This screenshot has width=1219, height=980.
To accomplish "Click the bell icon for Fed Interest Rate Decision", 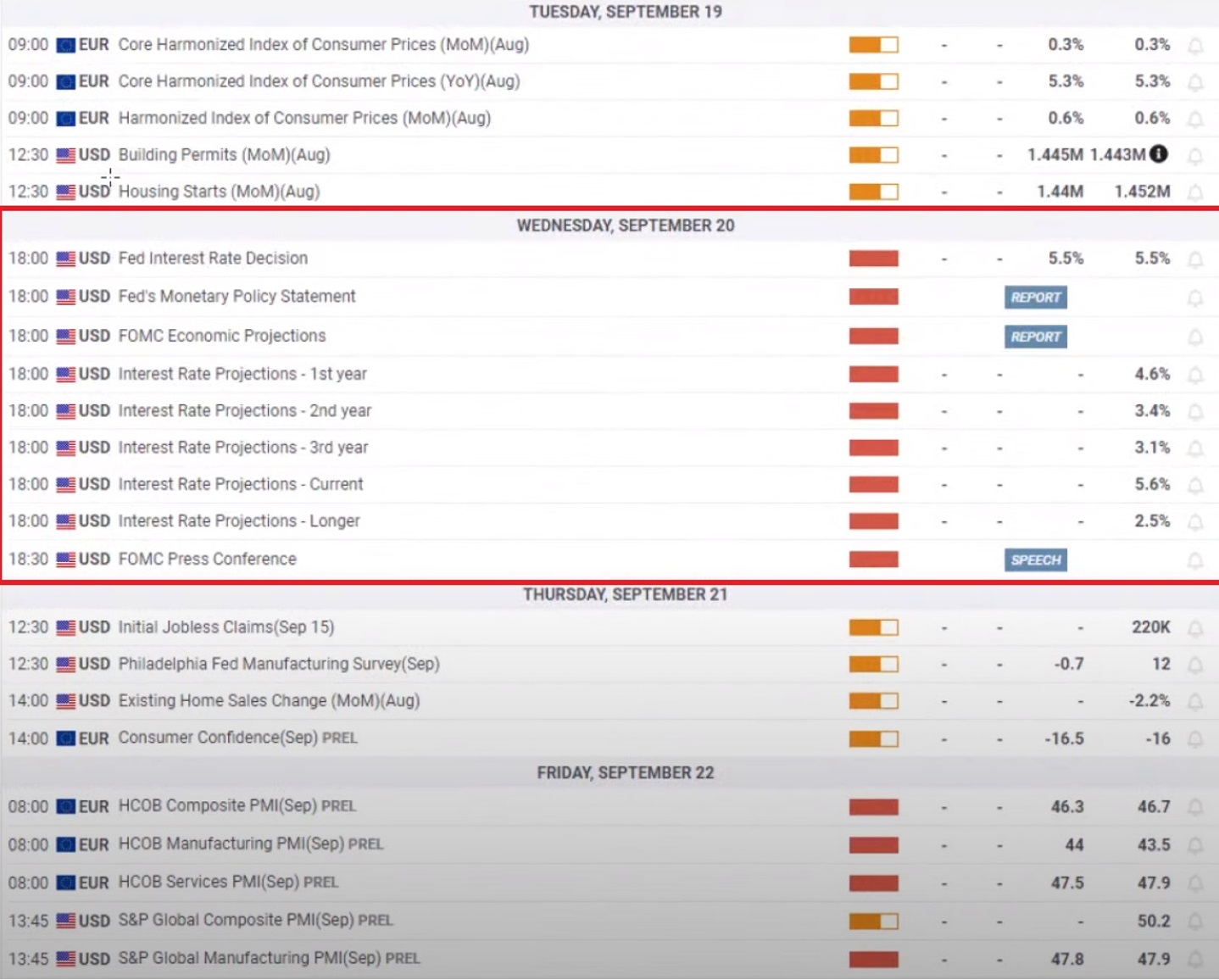I will pyautogui.click(x=1195, y=259).
